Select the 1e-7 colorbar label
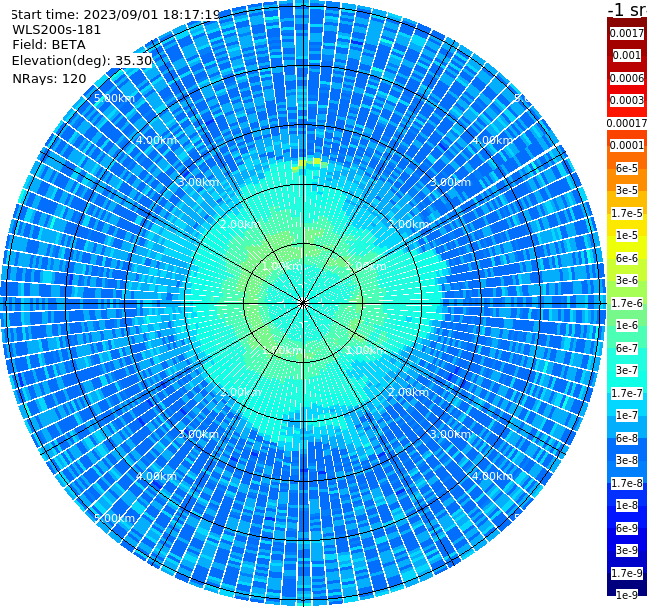Viewport: 647px width, 607px height. pyautogui.click(x=627, y=415)
